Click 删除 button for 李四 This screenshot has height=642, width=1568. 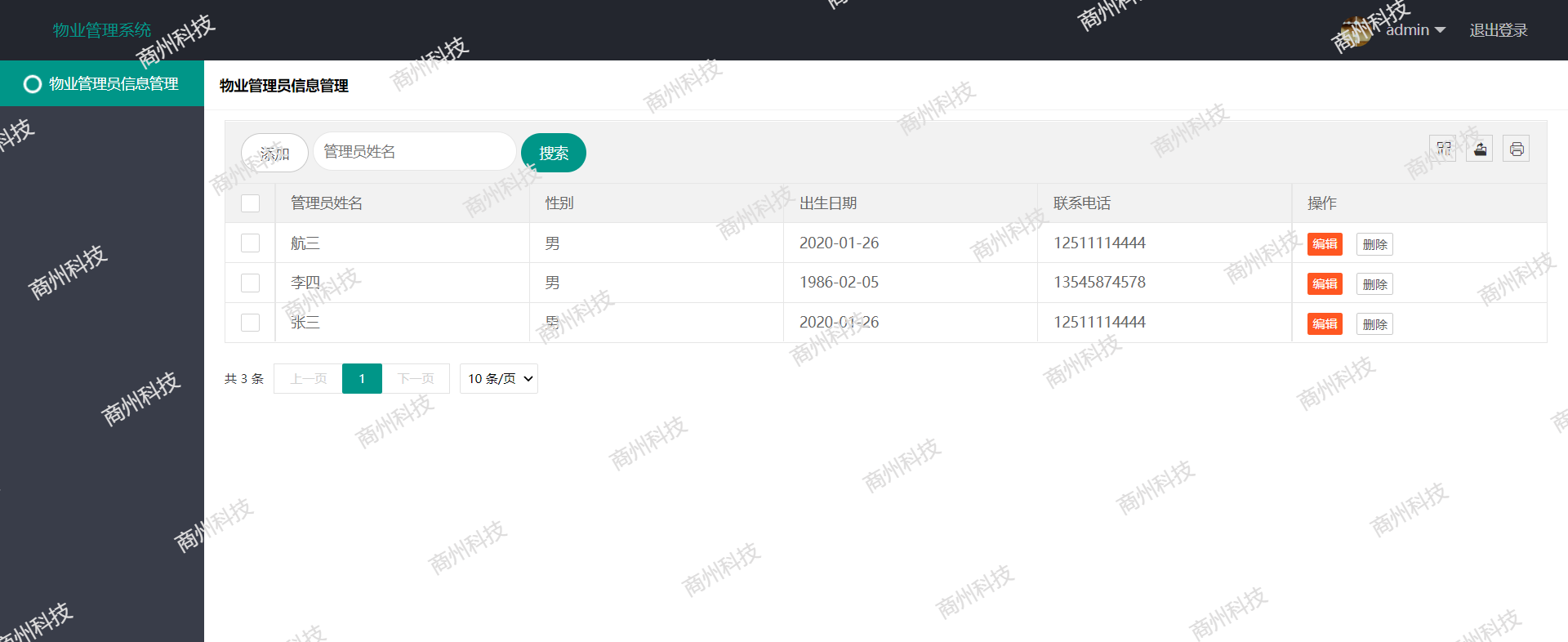(x=1375, y=284)
